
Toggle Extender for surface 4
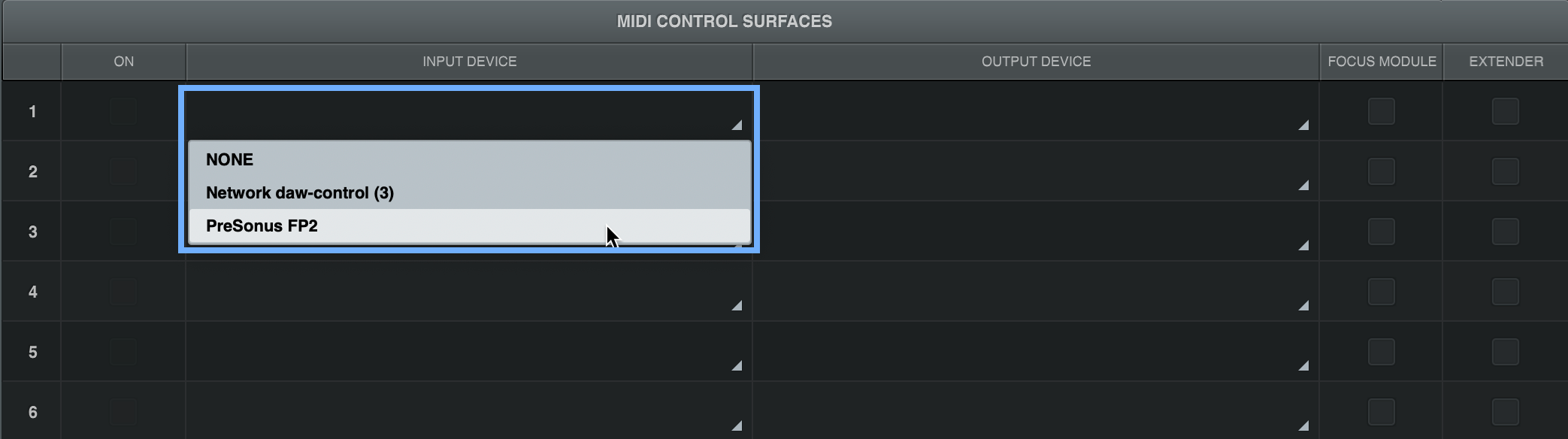(1504, 291)
